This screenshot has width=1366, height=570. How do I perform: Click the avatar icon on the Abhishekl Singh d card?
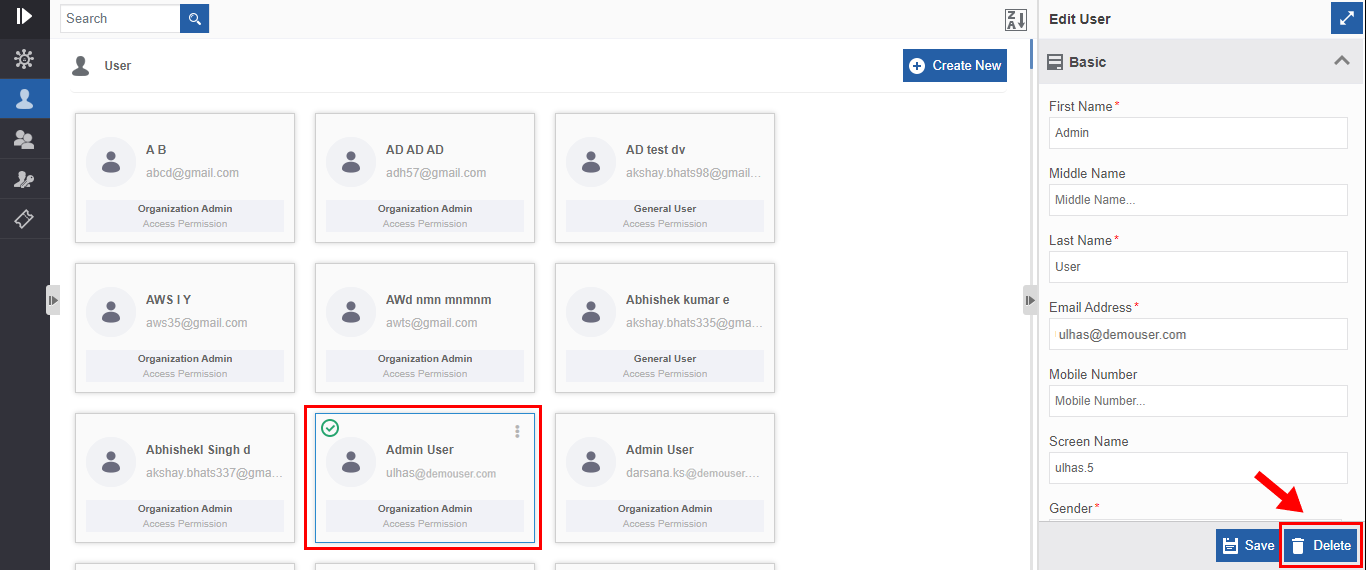111,462
